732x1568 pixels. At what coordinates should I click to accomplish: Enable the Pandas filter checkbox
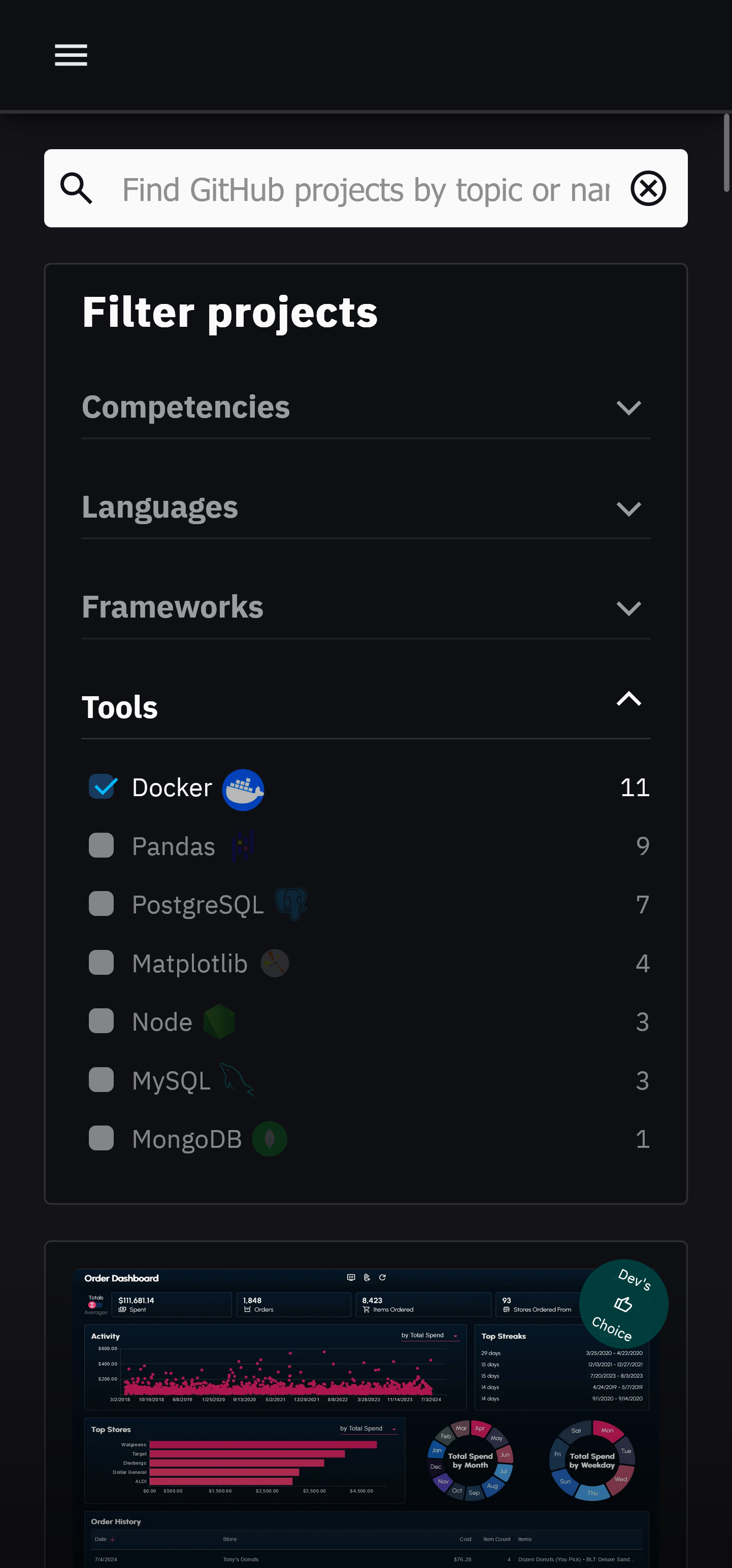(102, 845)
